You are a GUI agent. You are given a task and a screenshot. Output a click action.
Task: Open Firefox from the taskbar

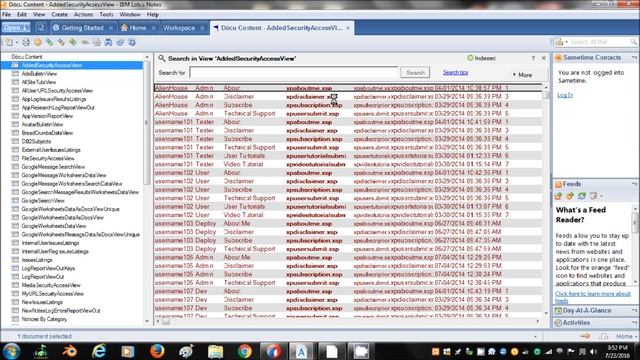click(x=157, y=351)
